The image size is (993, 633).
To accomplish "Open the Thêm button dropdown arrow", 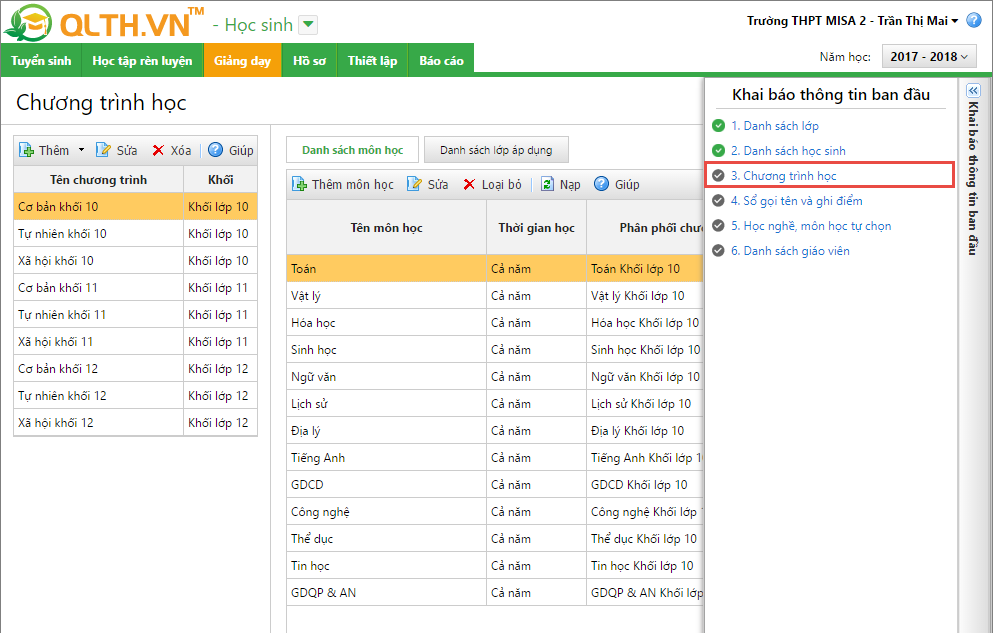I will [81, 150].
